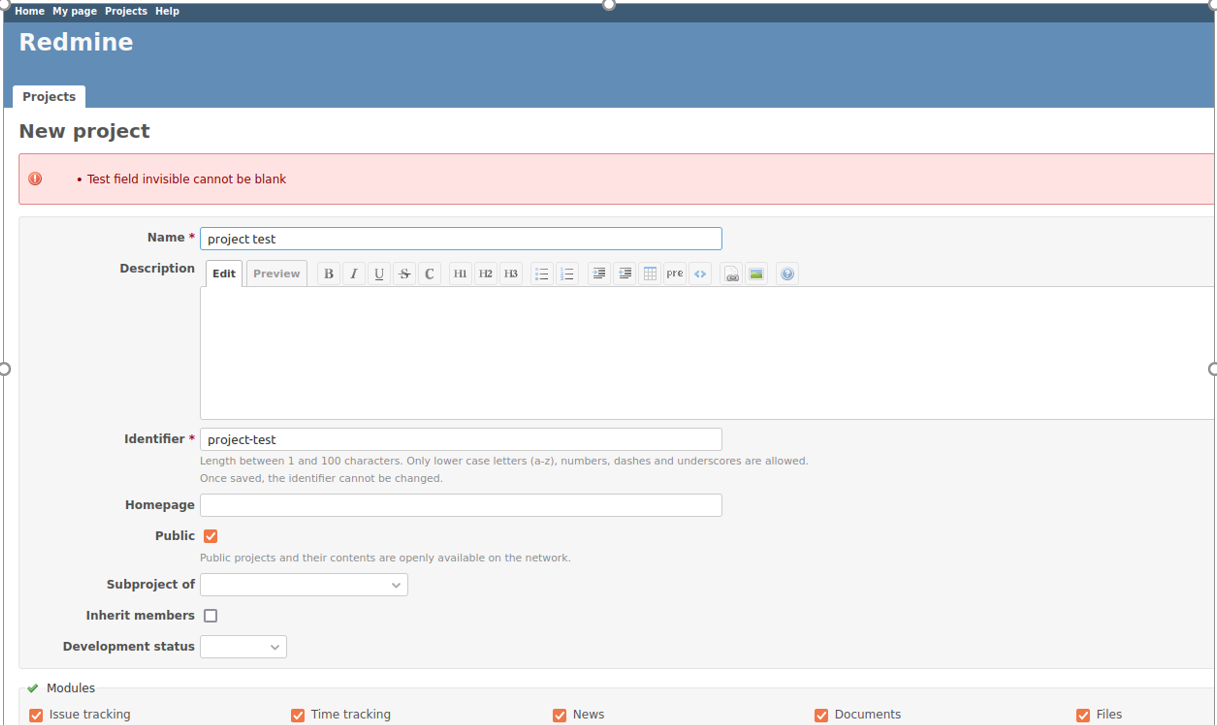Insert a table into the description
1217x725 pixels.
pos(650,274)
